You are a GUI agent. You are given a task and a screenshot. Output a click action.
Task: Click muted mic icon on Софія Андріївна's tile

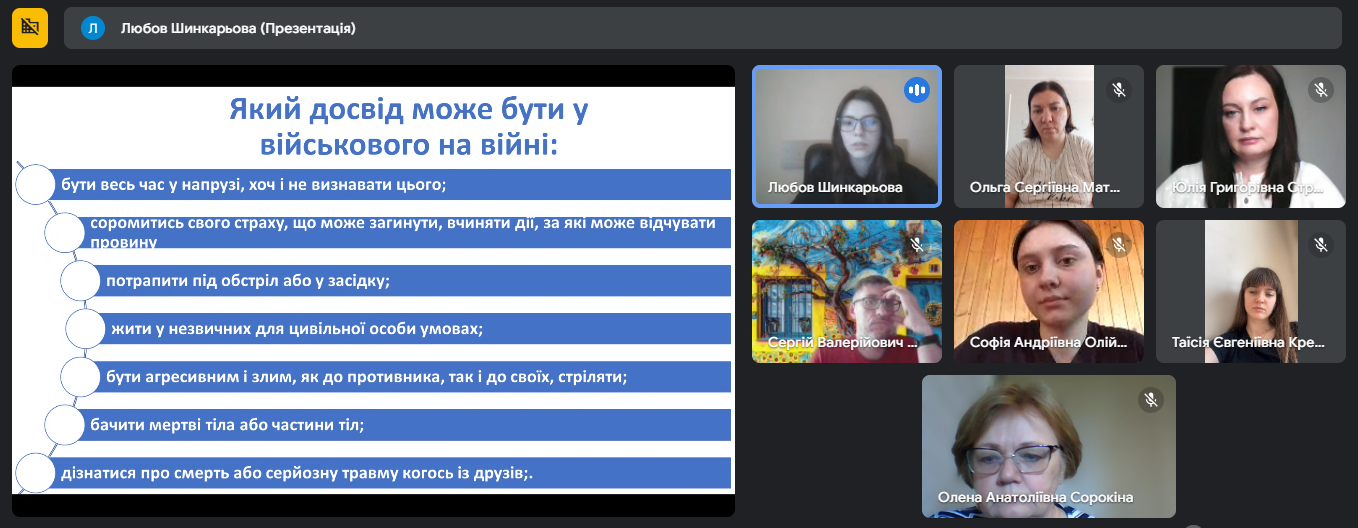[1119, 244]
